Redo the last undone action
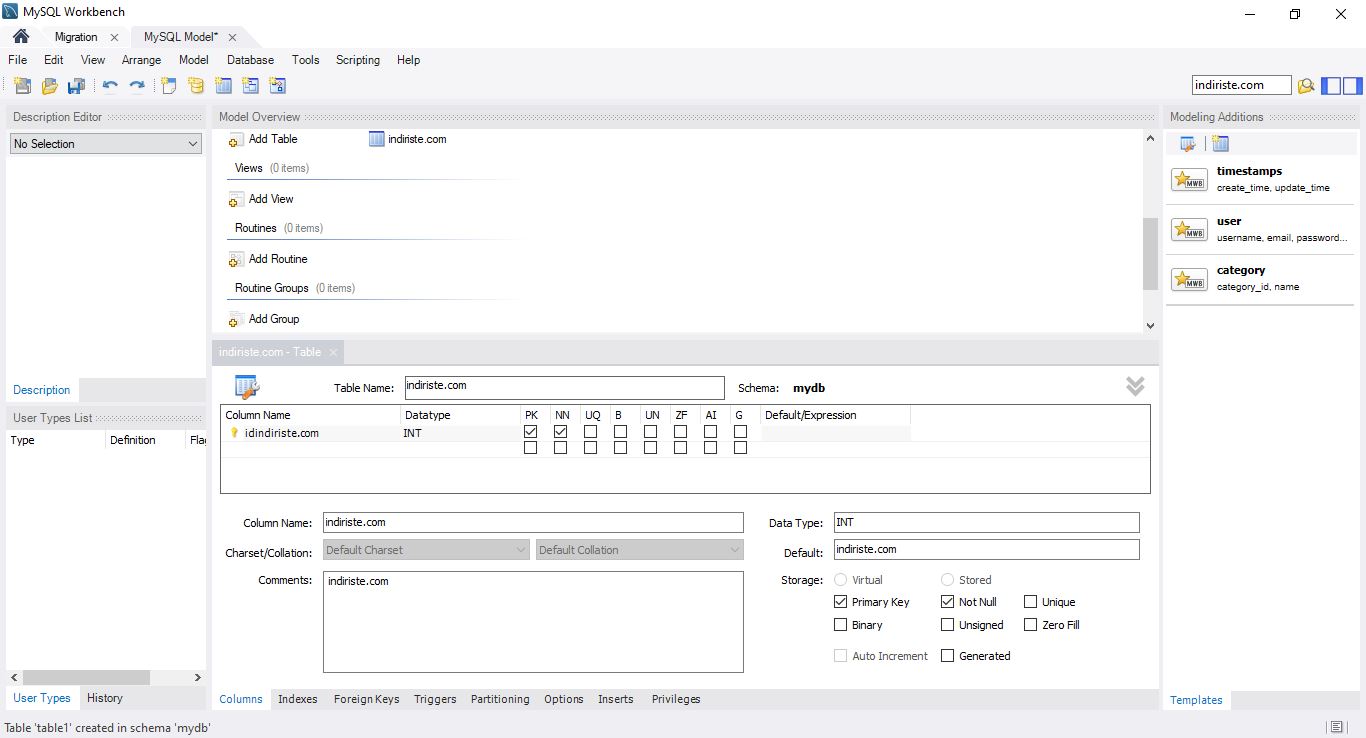The height and width of the screenshot is (738, 1366). coord(137,86)
